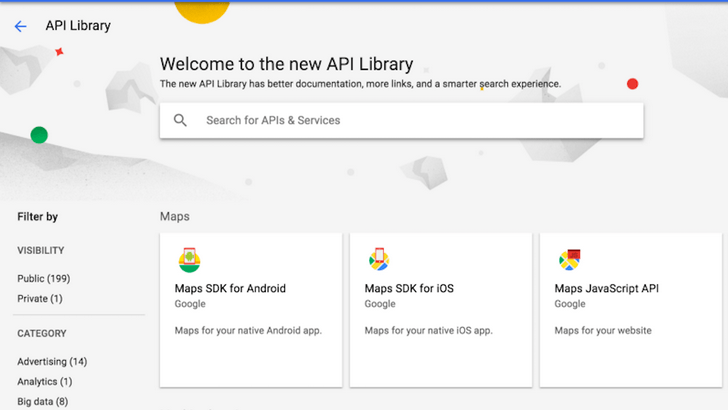Filter by Private (1) visibility

pyautogui.click(x=40, y=299)
